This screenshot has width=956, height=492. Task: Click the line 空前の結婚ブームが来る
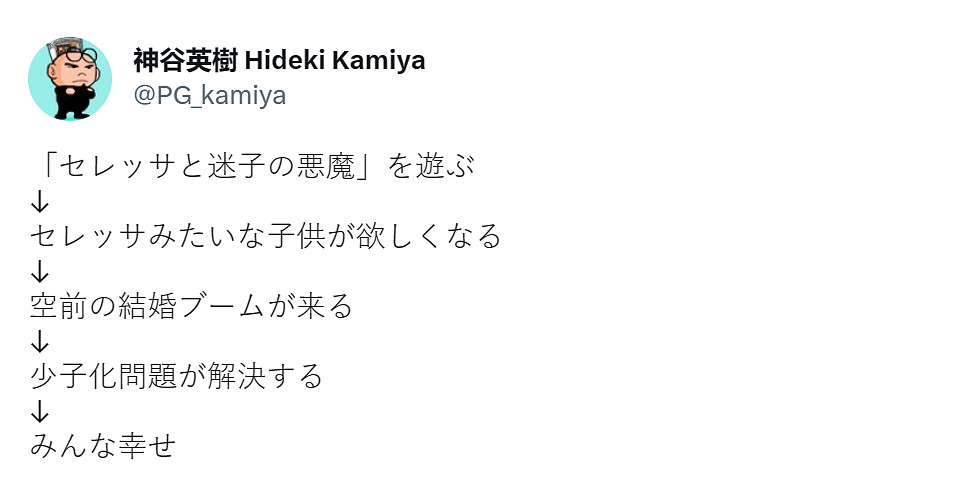click(192, 306)
